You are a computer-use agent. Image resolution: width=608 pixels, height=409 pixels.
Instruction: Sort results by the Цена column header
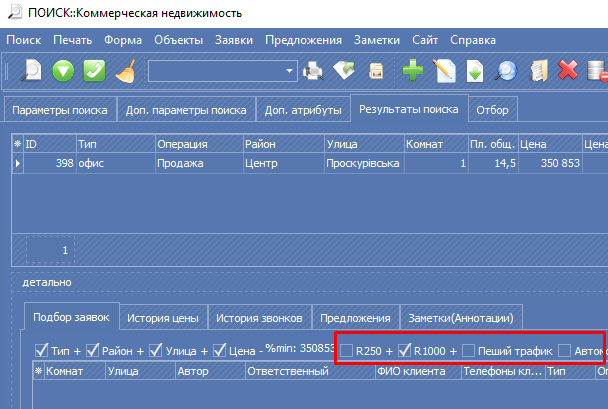point(562,144)
